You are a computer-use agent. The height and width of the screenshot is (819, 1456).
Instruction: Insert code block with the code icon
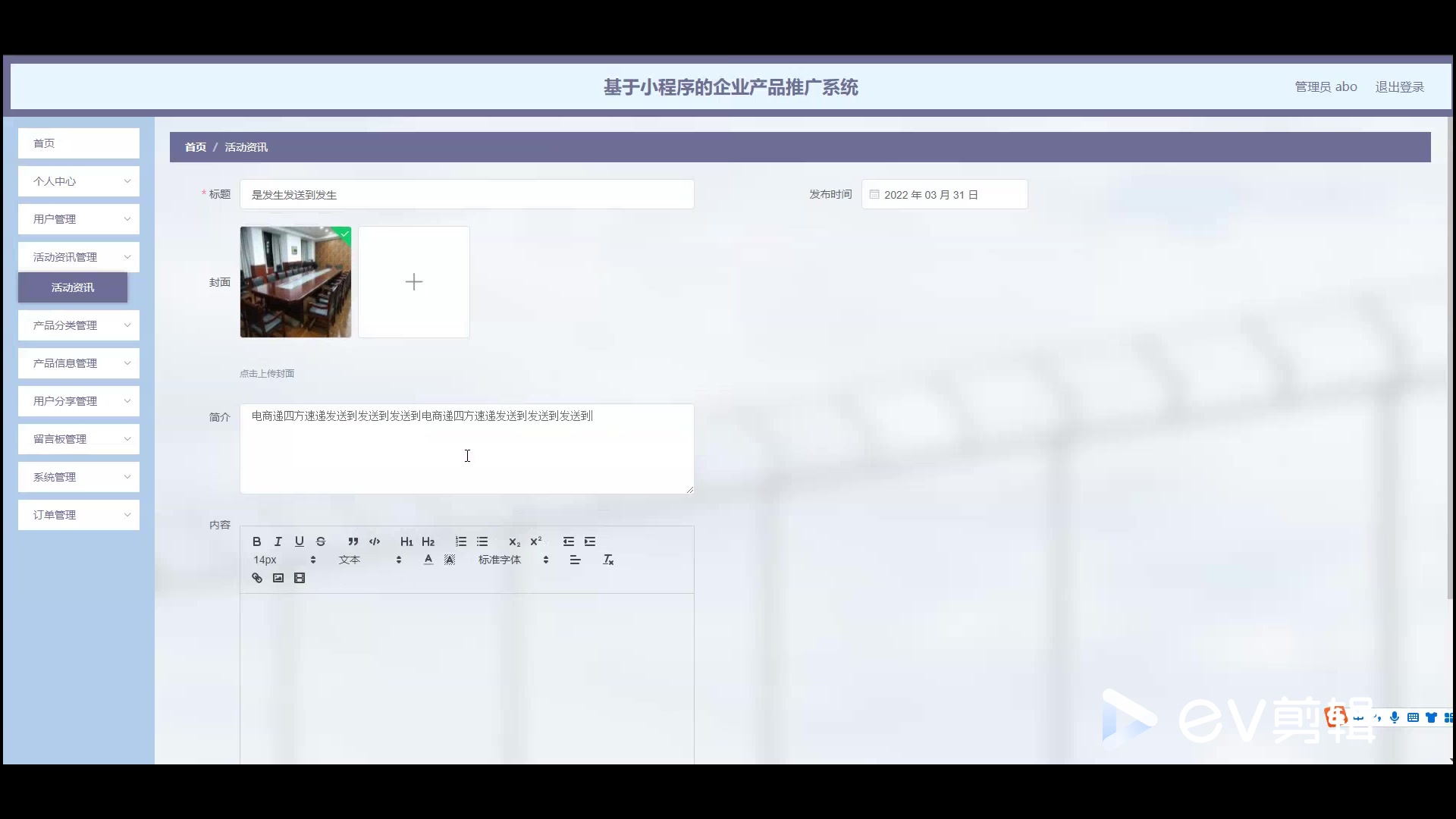point(375,541)
